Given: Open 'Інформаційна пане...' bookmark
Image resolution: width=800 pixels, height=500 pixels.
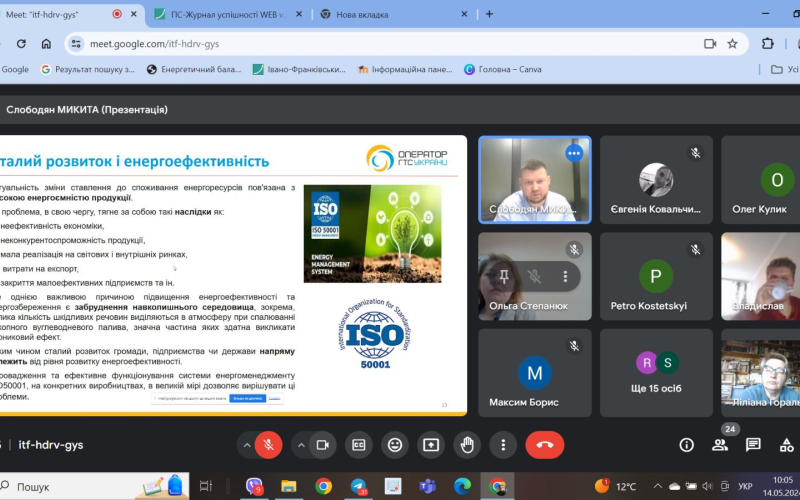Looking at the screenshot, I should [405, 69].
